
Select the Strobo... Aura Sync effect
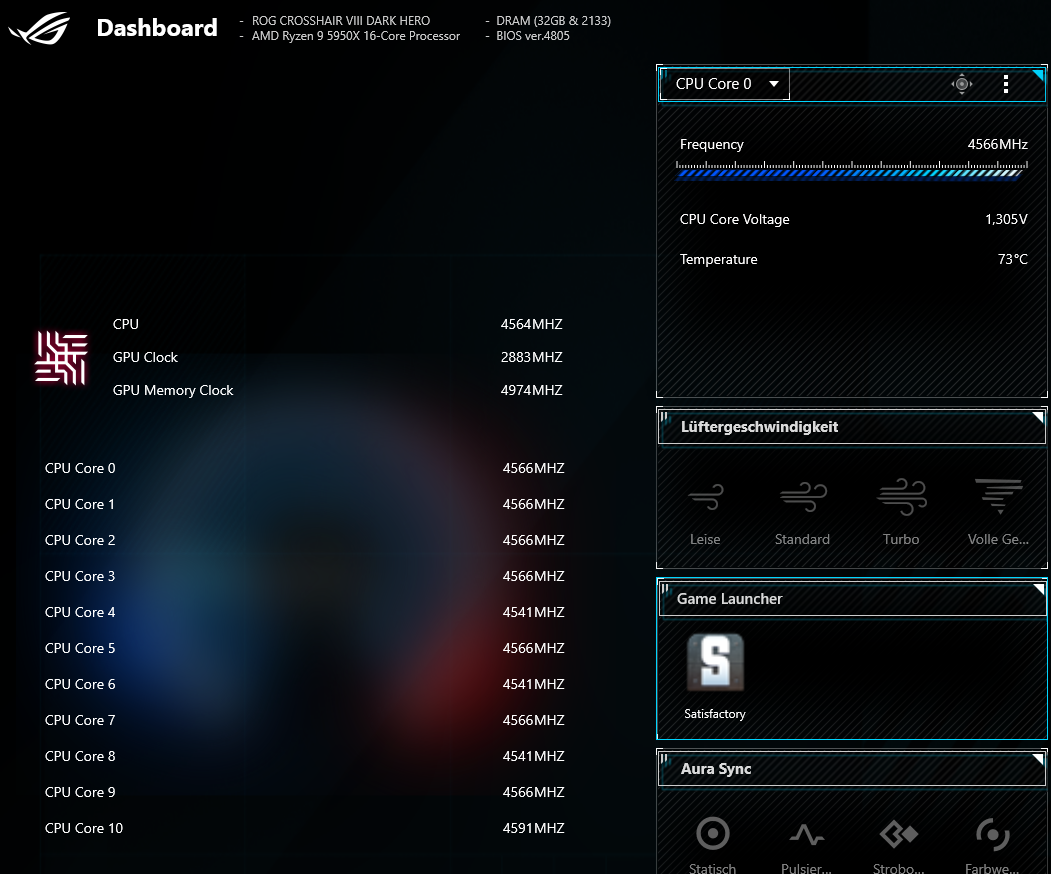click(x=899, y=845)
